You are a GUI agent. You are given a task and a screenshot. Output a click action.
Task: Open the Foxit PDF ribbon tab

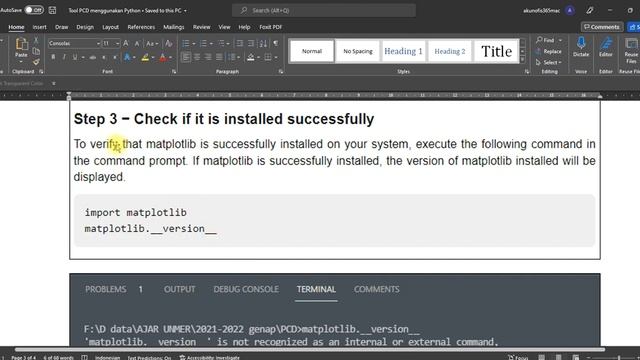tap(271, 27)
